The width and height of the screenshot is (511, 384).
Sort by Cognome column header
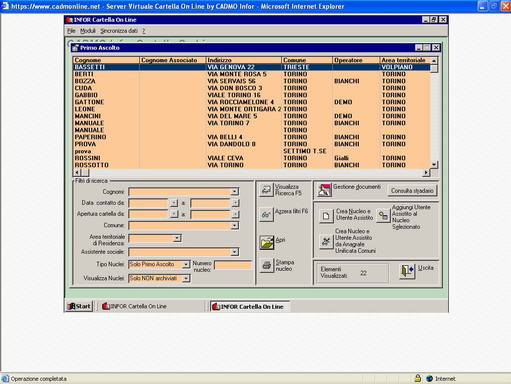(106, 60)
